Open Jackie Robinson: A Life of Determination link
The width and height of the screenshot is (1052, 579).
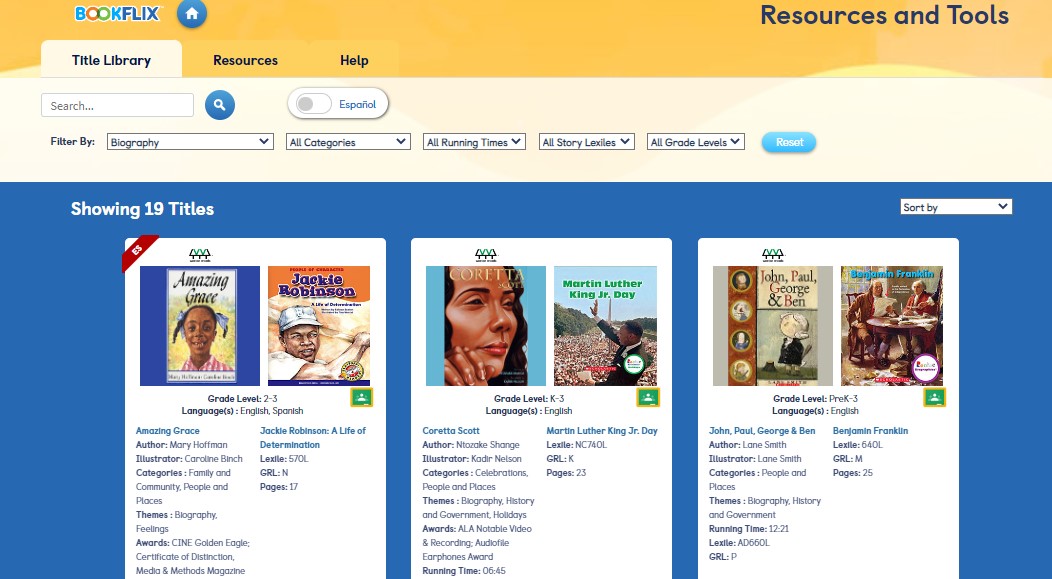click(x=313, y=437)
